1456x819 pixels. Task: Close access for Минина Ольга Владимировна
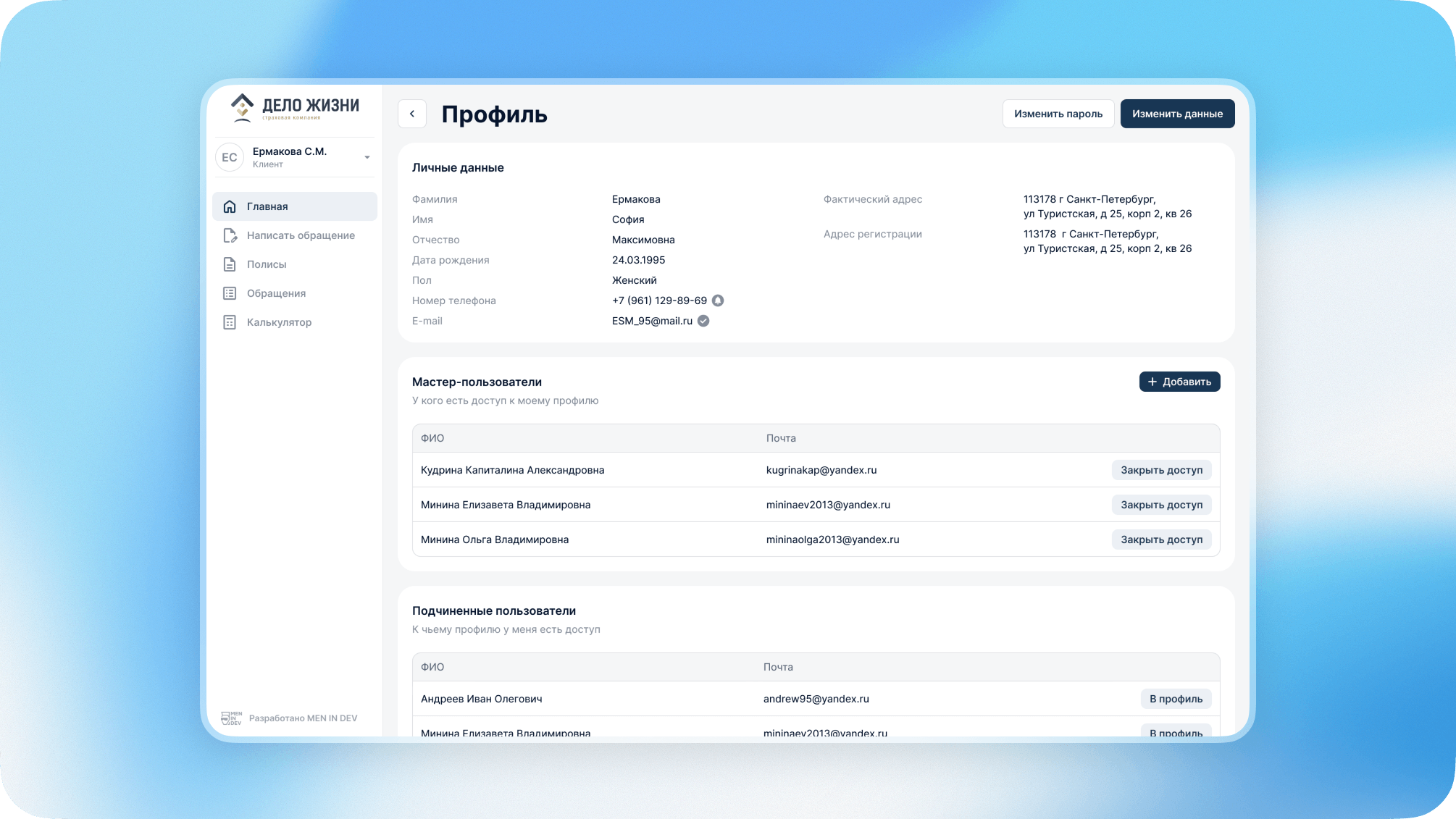click(x=1161, y=539)
